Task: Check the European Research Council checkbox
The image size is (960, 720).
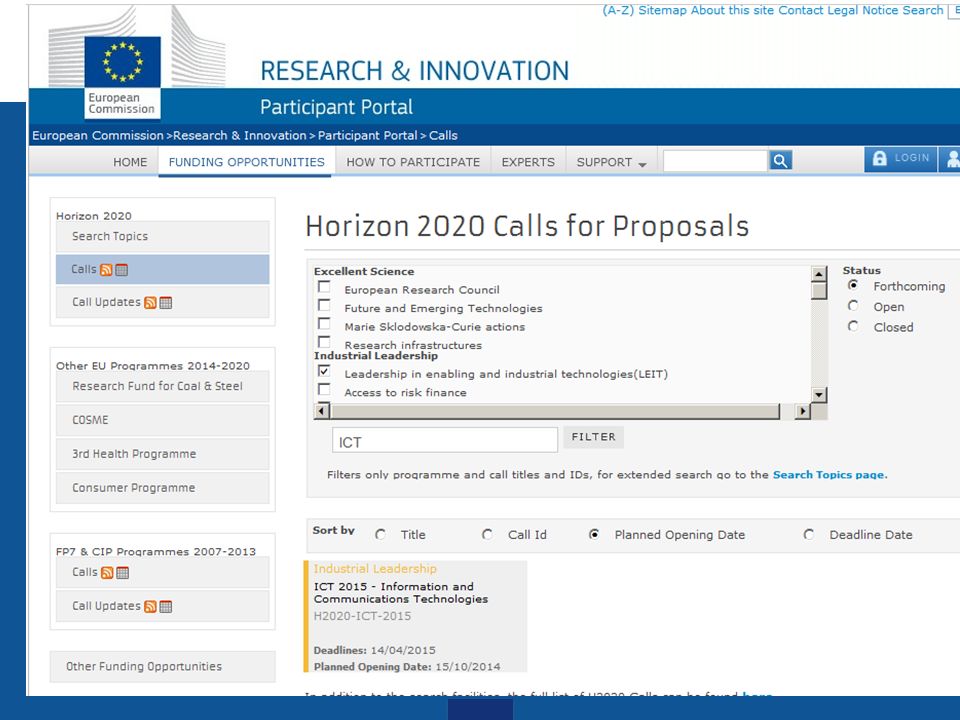Action: click(324, 287)
